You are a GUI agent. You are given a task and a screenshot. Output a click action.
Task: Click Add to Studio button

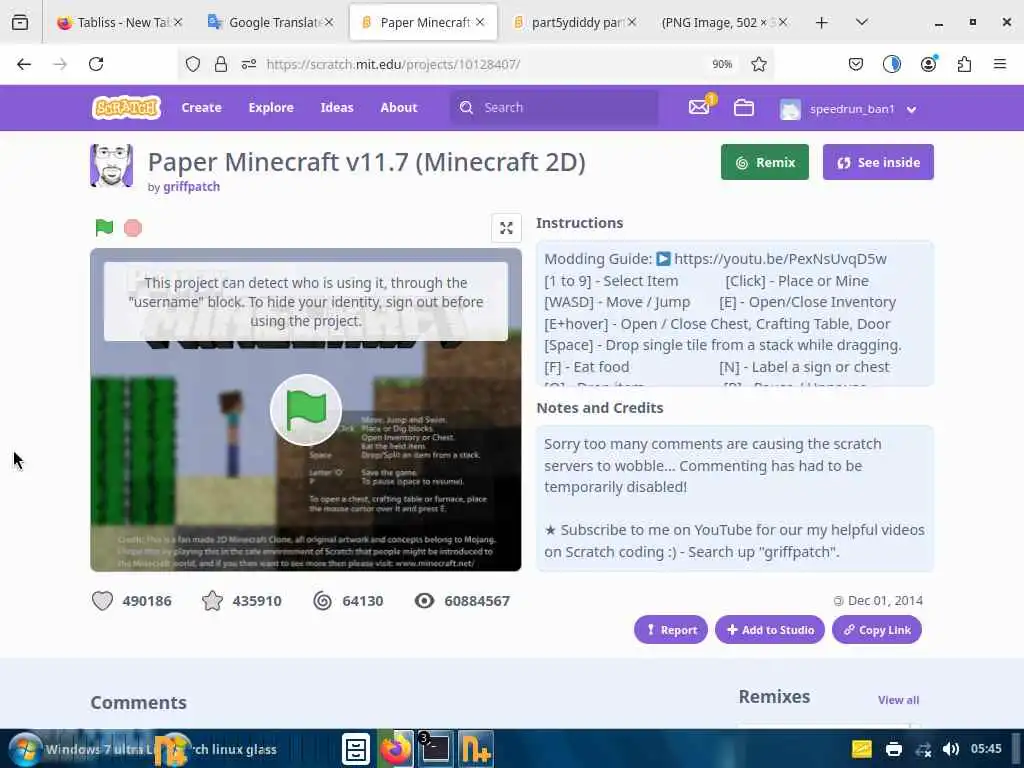[x=770, y=630]
